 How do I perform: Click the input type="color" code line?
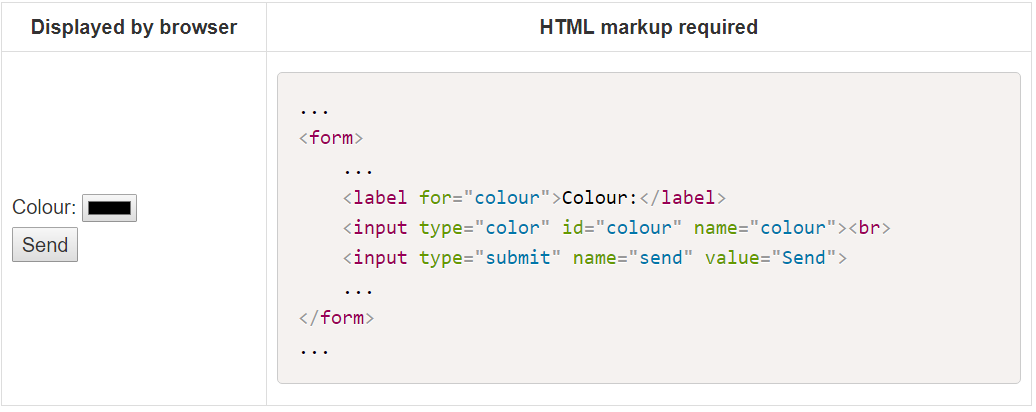(x=616, y=228)
